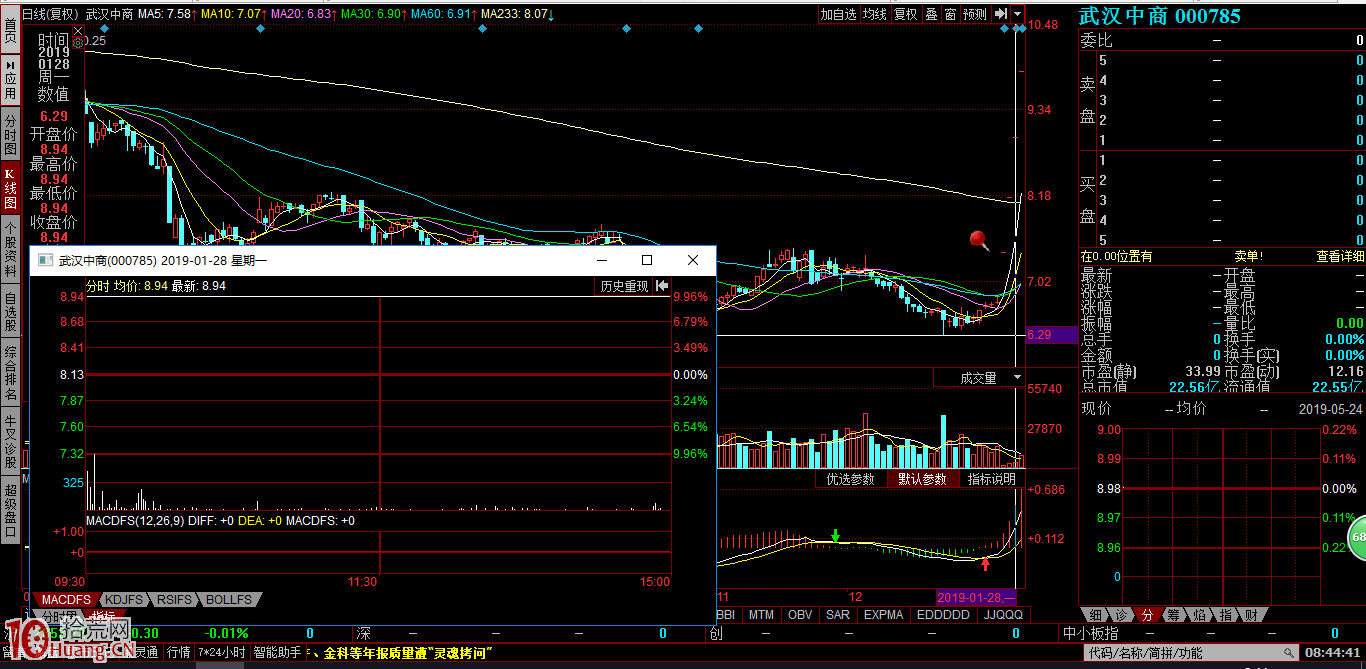
Task: Click the 优选参数 button
Action: pos(851,479)
